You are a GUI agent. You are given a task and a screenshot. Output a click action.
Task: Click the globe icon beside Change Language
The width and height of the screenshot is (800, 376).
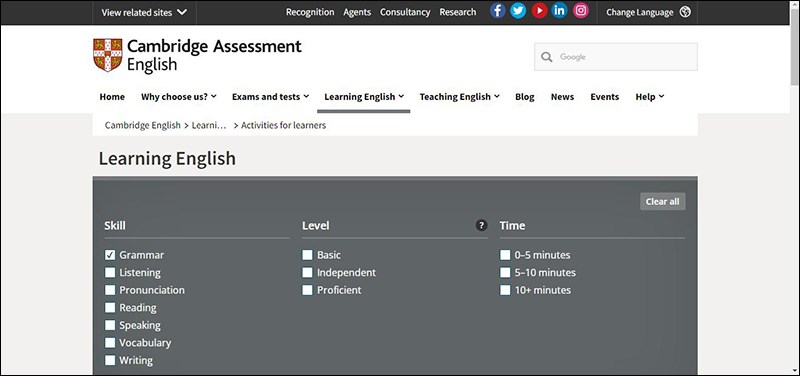click(x=685, y=12)
